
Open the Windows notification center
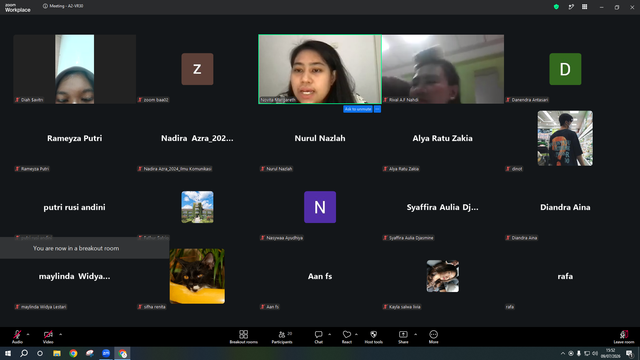coord(629,353)
